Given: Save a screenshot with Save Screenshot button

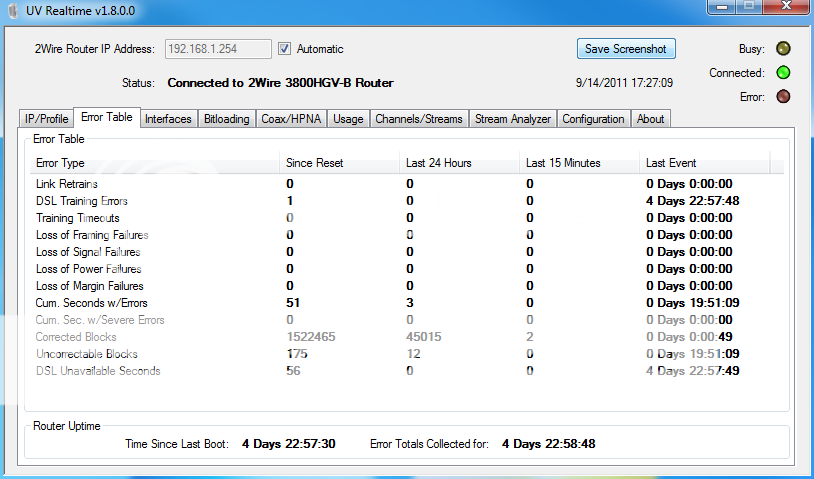Looking at the screenshot, I should [x=626, y=49].
